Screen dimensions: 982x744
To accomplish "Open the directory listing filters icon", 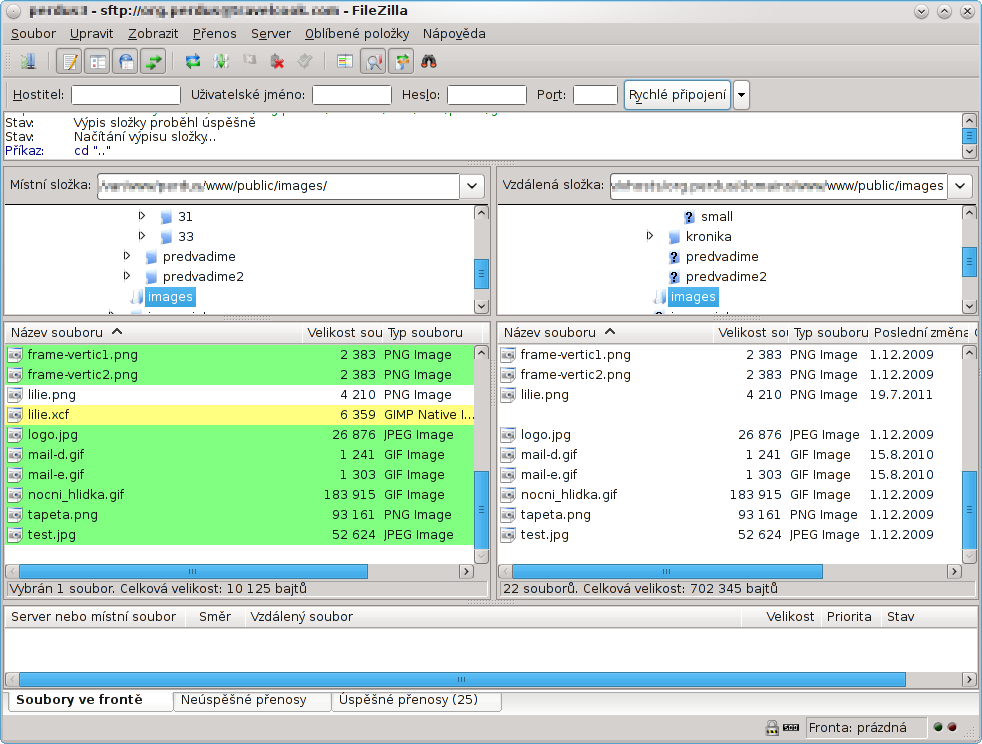I will [344, 61].
